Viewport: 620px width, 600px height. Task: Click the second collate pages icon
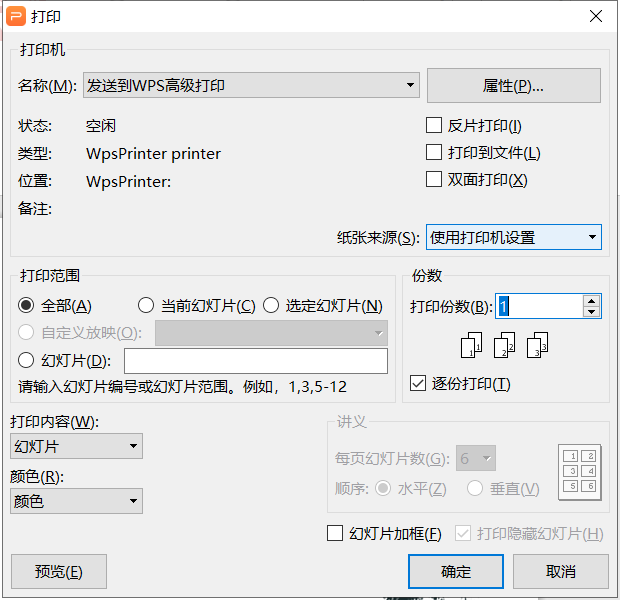click(505, 345)
